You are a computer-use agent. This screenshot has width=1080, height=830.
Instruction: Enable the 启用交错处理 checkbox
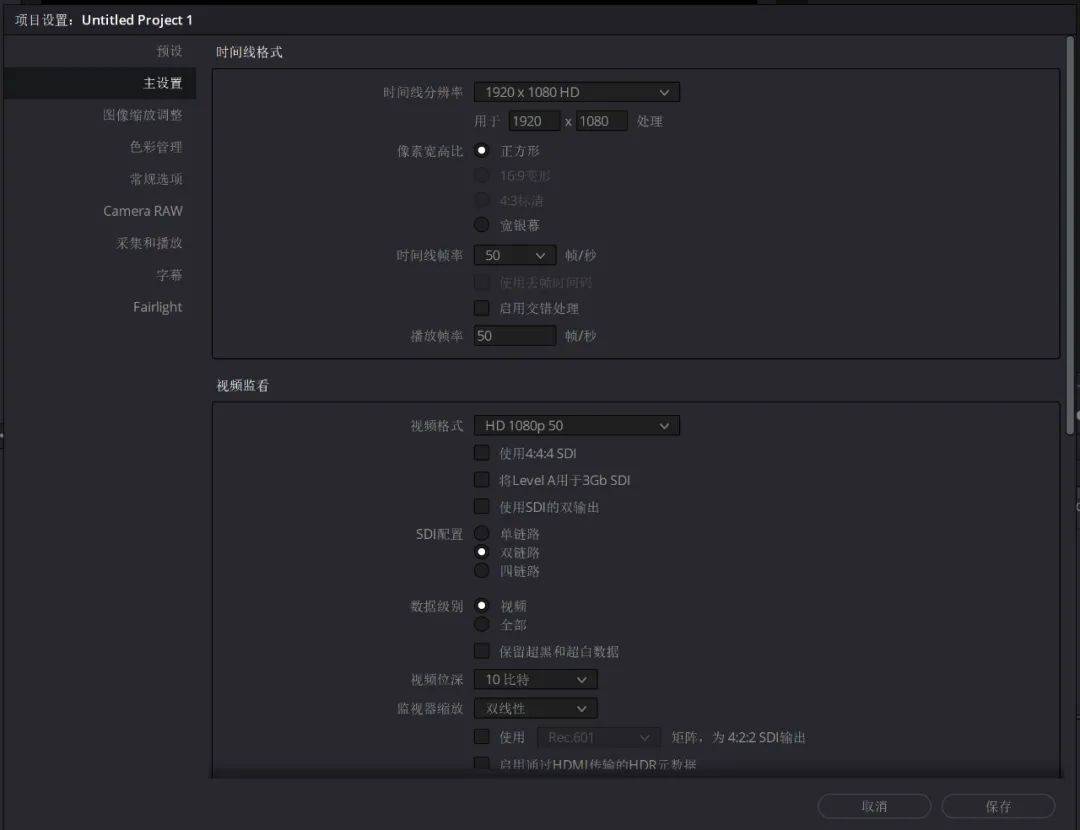(481, 308)
